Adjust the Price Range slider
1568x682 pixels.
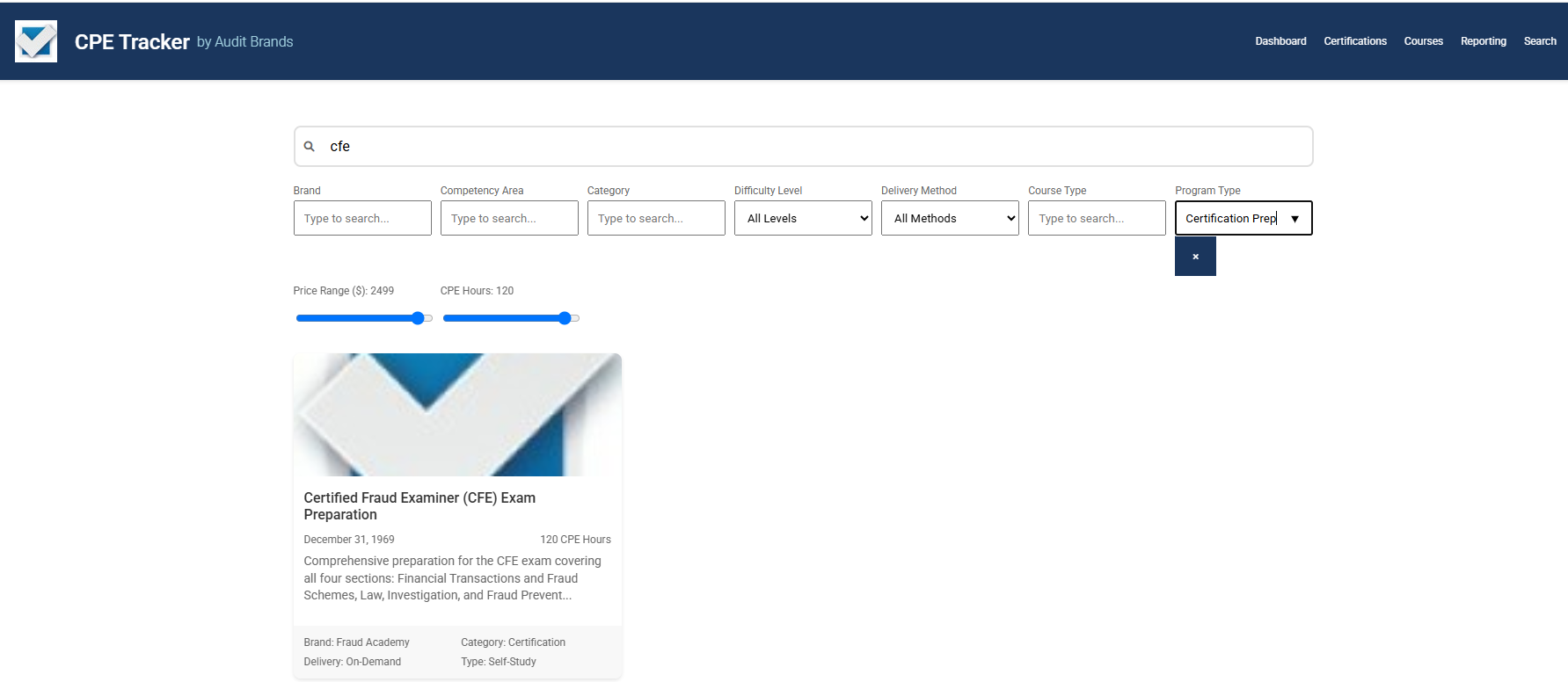pyautogui.click(x=364, y=318)
